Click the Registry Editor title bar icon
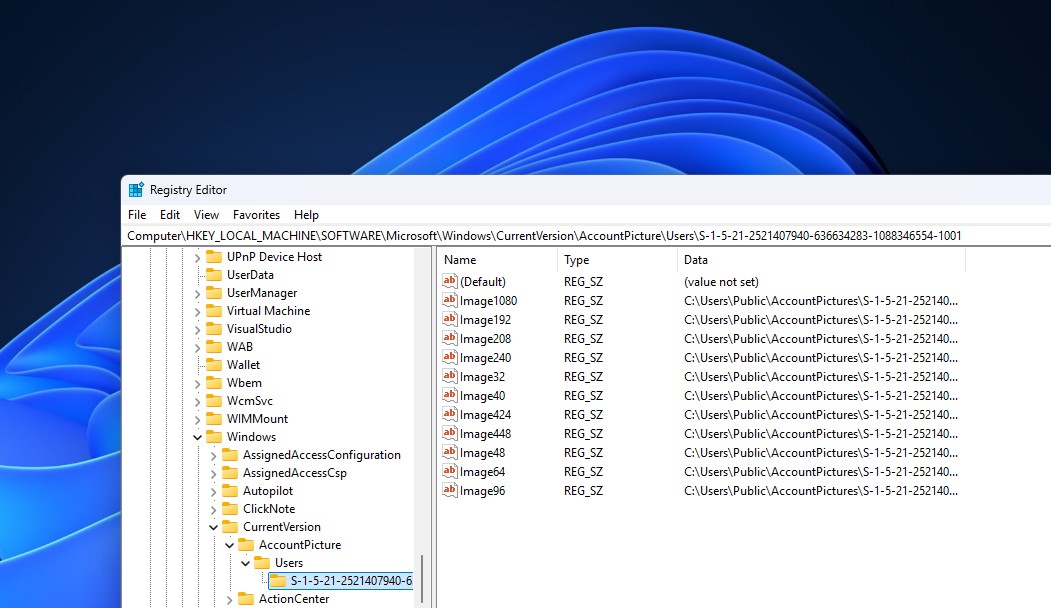 coord(136,190)
